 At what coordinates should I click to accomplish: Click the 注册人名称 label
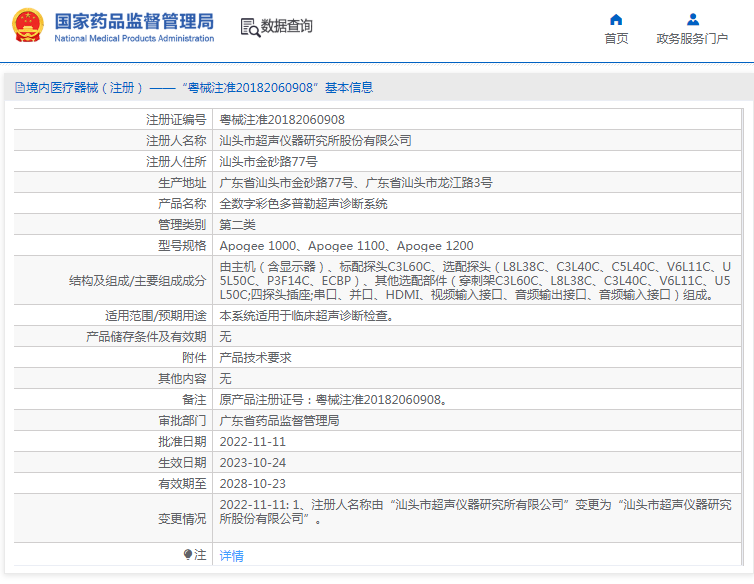[176, 140]
